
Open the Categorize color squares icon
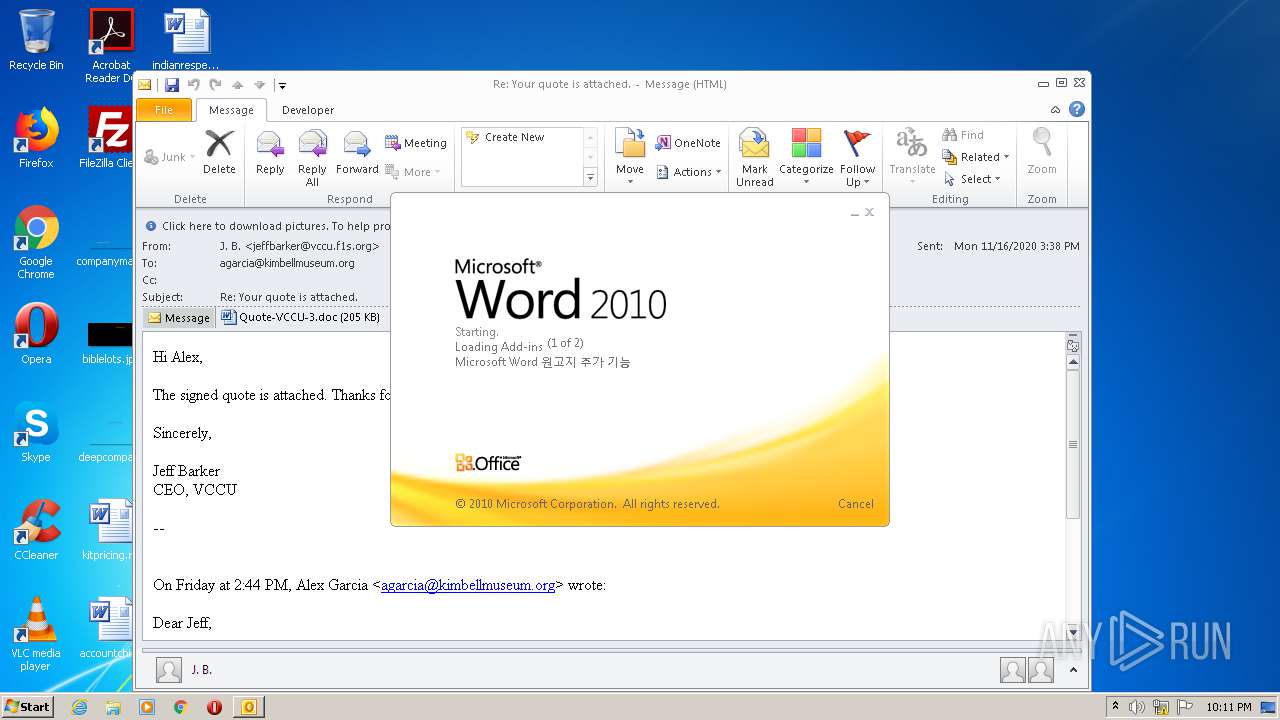point(806,144)
